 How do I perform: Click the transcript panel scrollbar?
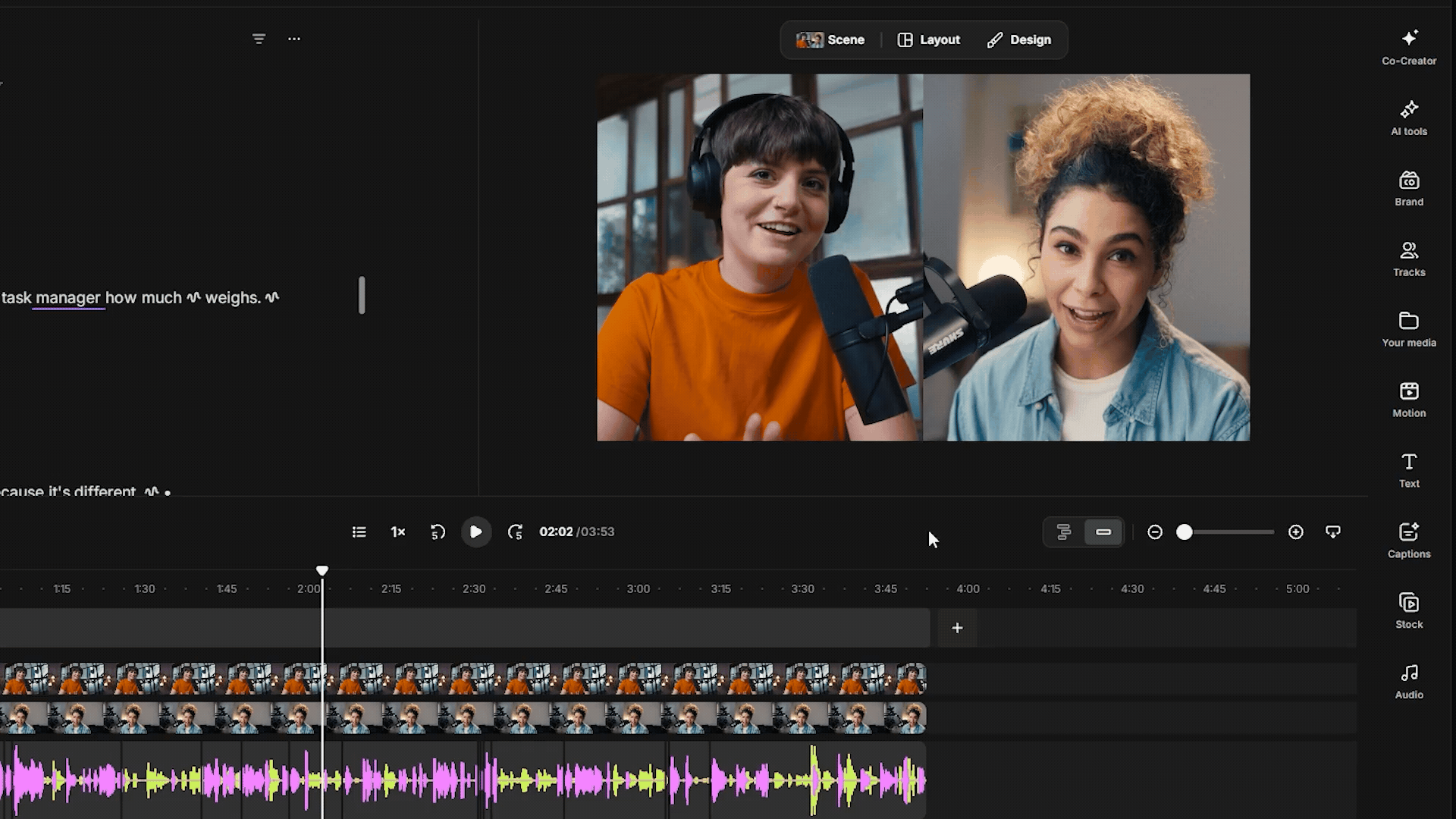[362, 295]
